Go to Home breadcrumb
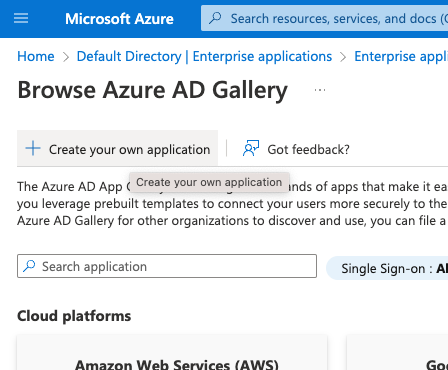448x370 pixels. point(36,56)
